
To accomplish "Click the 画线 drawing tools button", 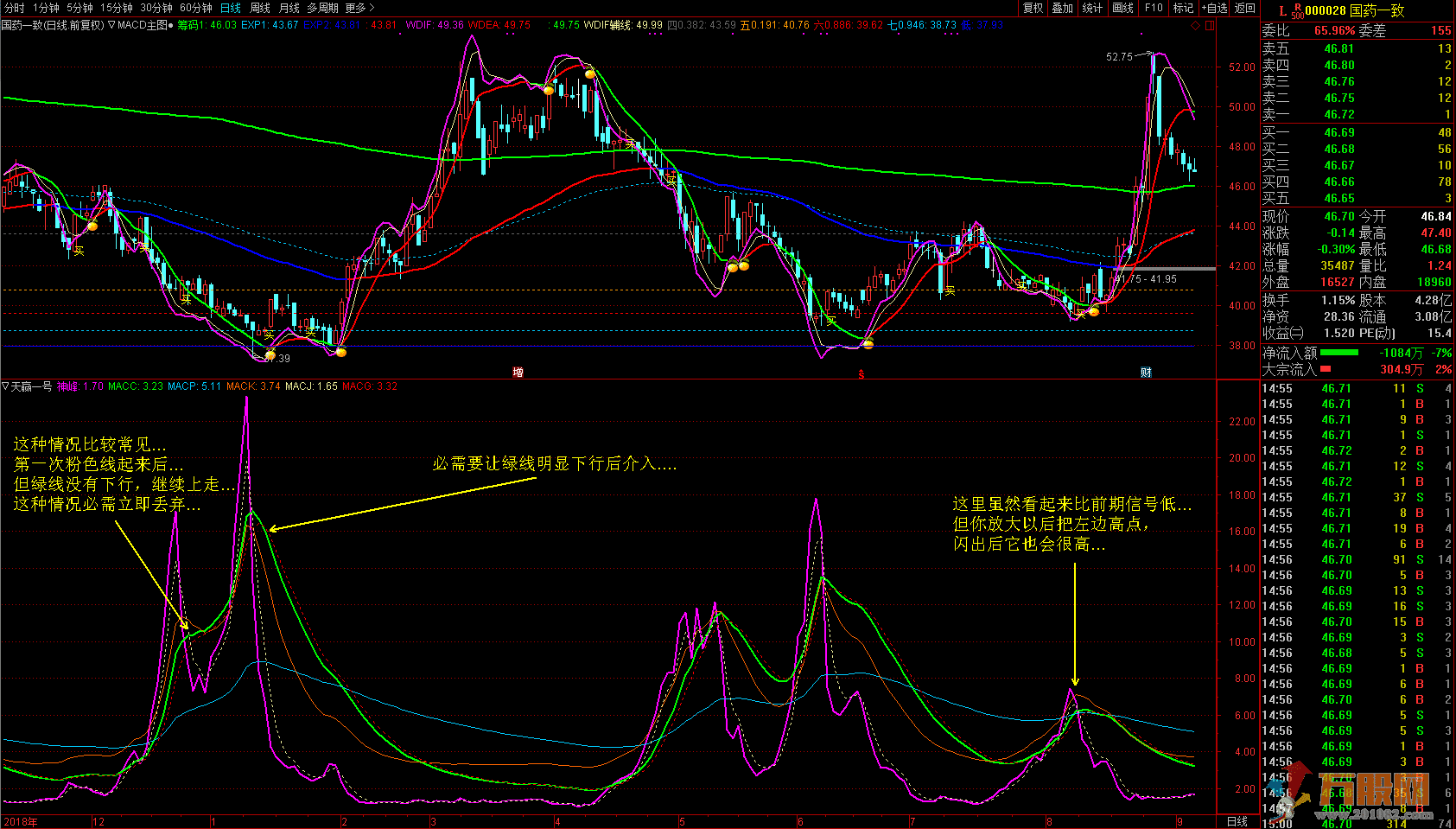I will (x=1123, y=8).
